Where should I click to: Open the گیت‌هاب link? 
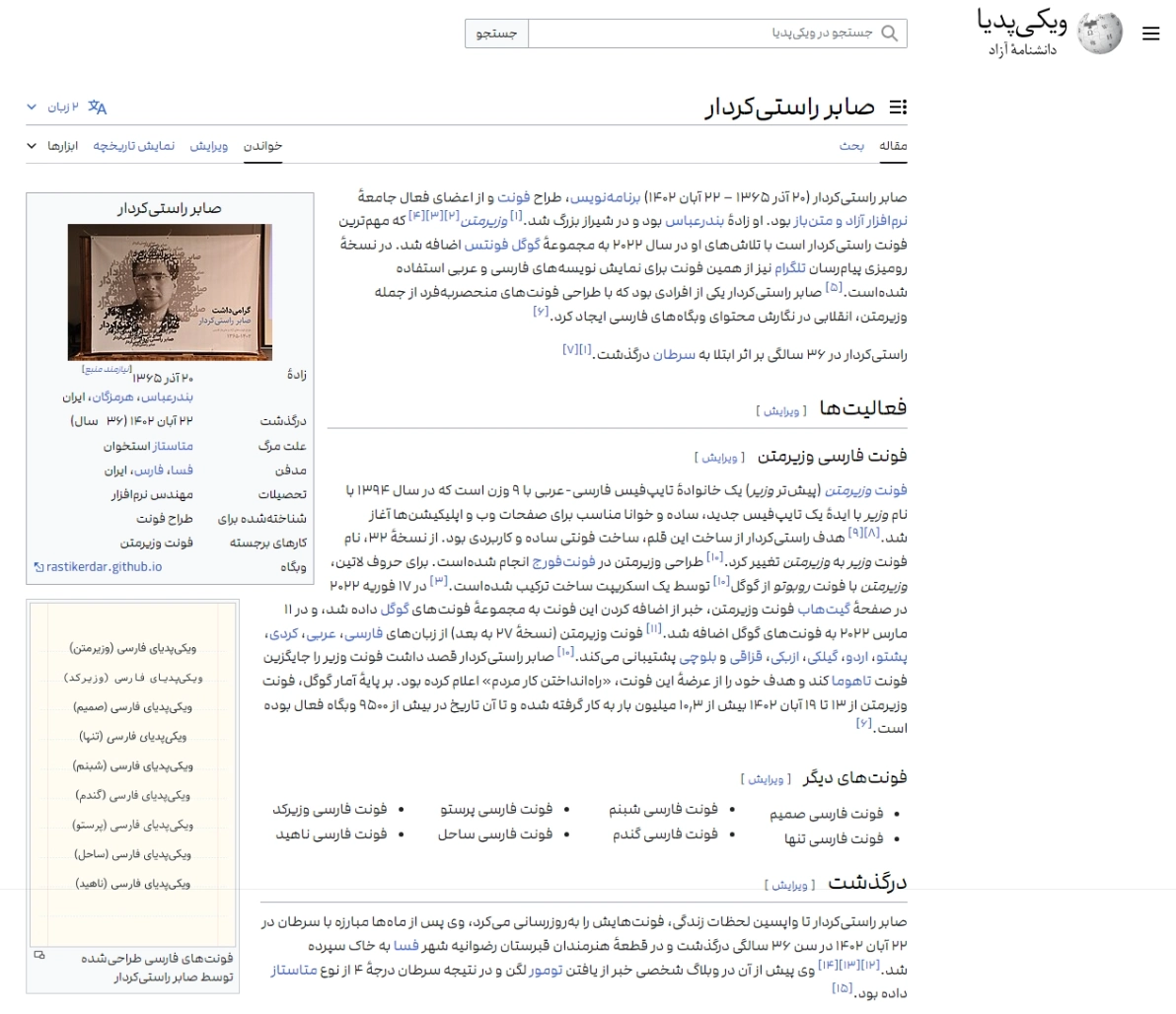(824, 609)
